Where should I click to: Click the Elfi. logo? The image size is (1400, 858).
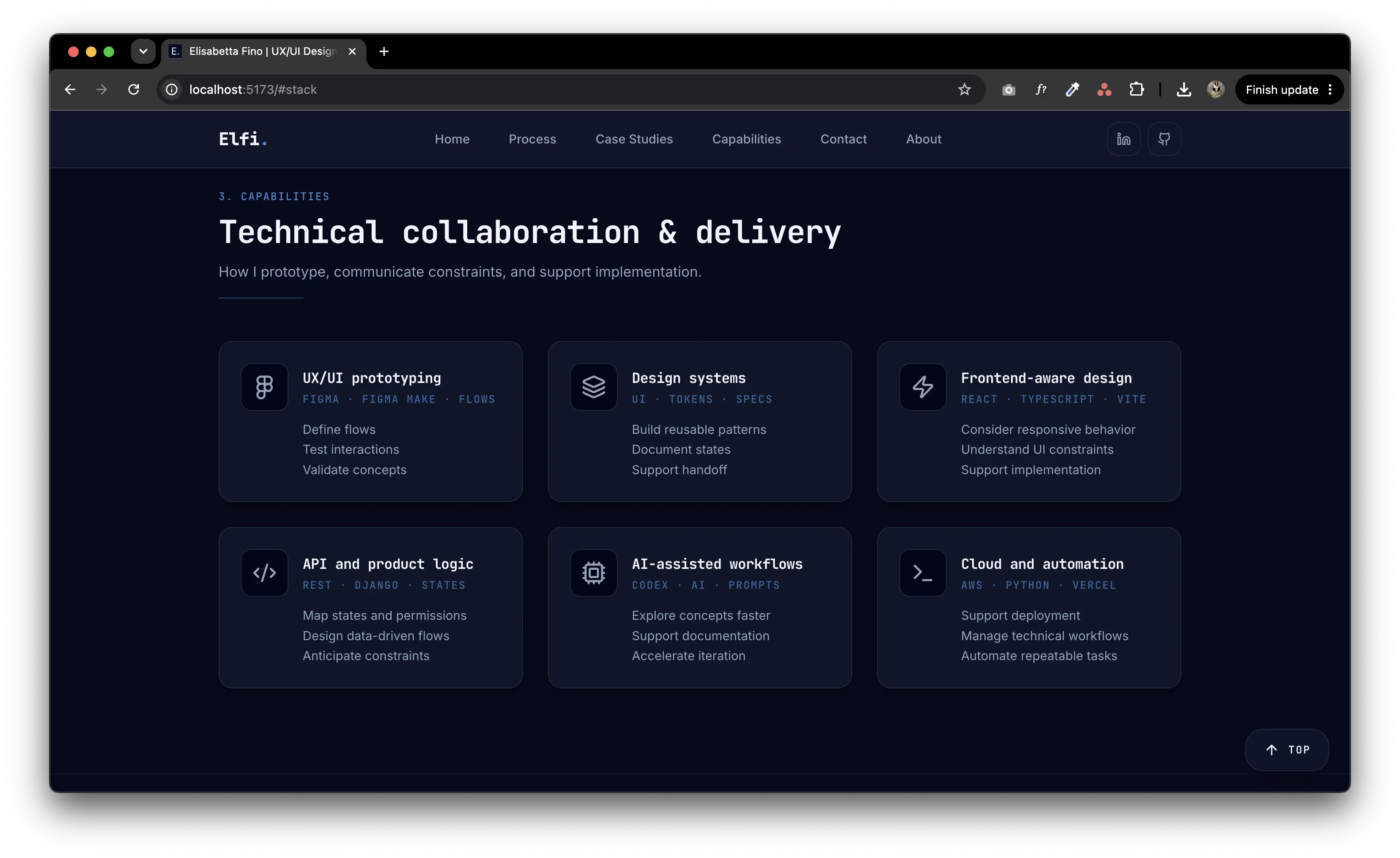(242, 139)
